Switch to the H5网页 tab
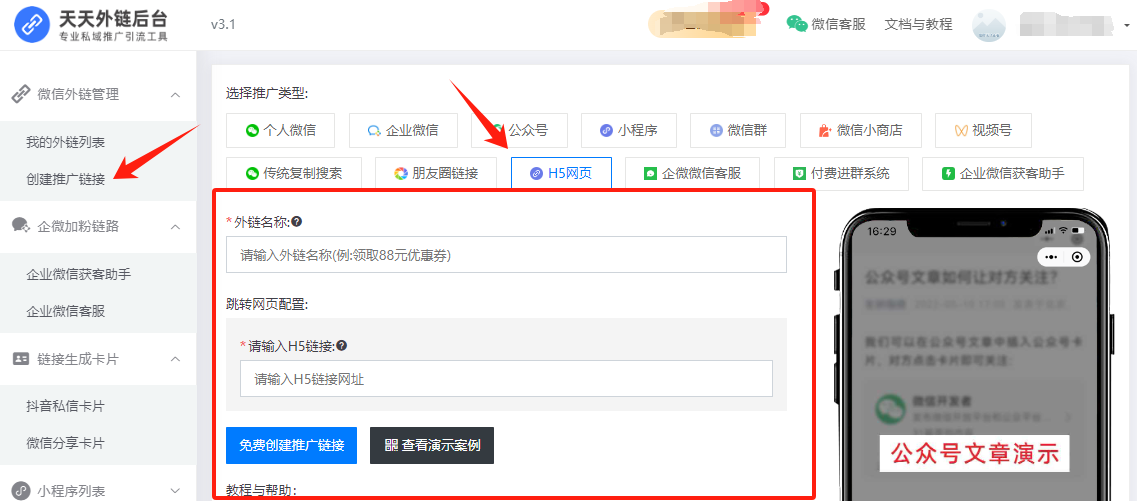 click(561, 173)
